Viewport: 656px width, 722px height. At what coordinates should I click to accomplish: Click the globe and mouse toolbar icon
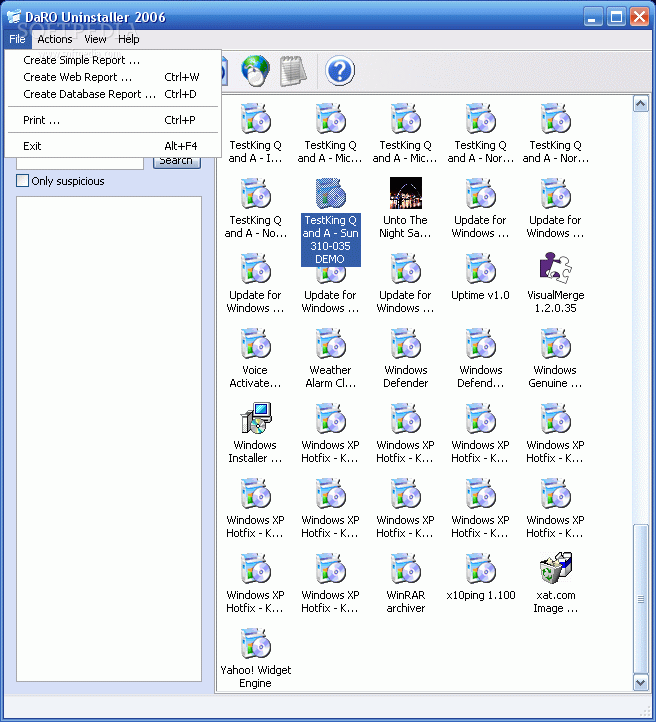coord(255,70)
